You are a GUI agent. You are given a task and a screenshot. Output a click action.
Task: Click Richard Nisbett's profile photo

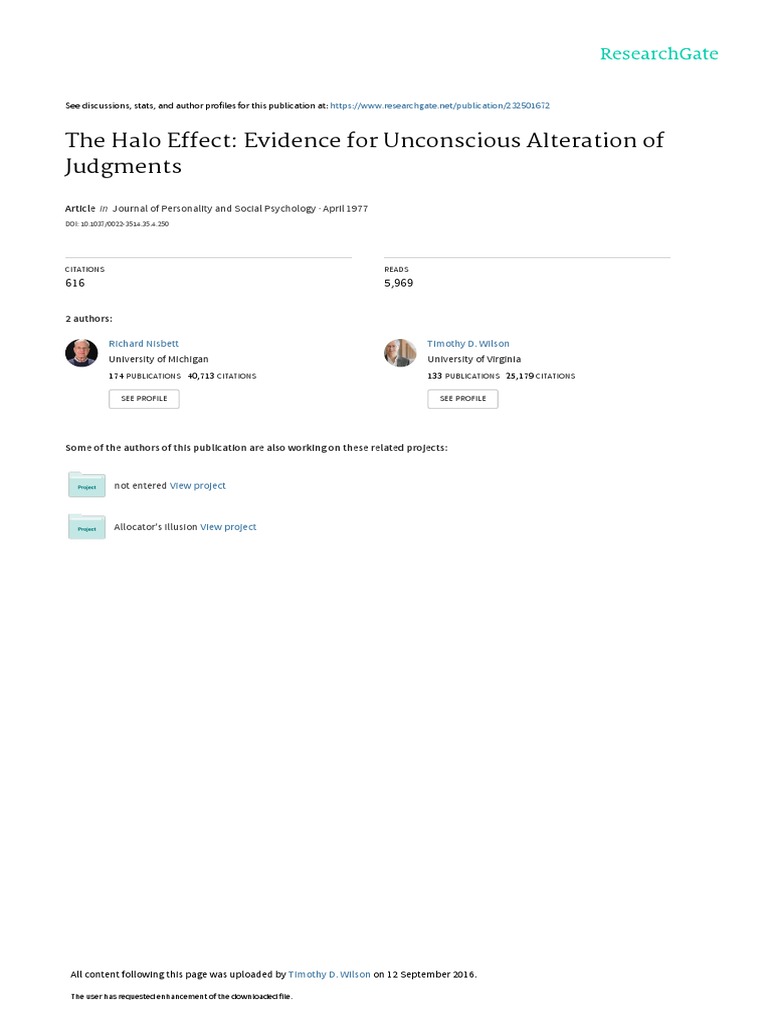click(81, 353)
